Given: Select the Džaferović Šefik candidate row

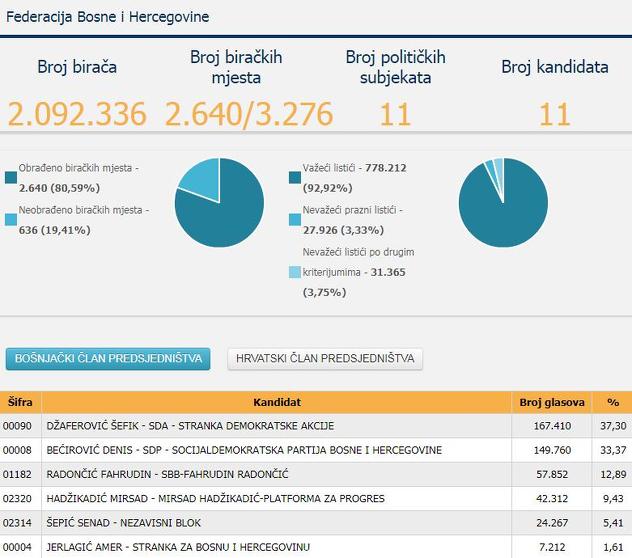Looking at the screenshot, I should pyautogui.click(x=190, y=426).
